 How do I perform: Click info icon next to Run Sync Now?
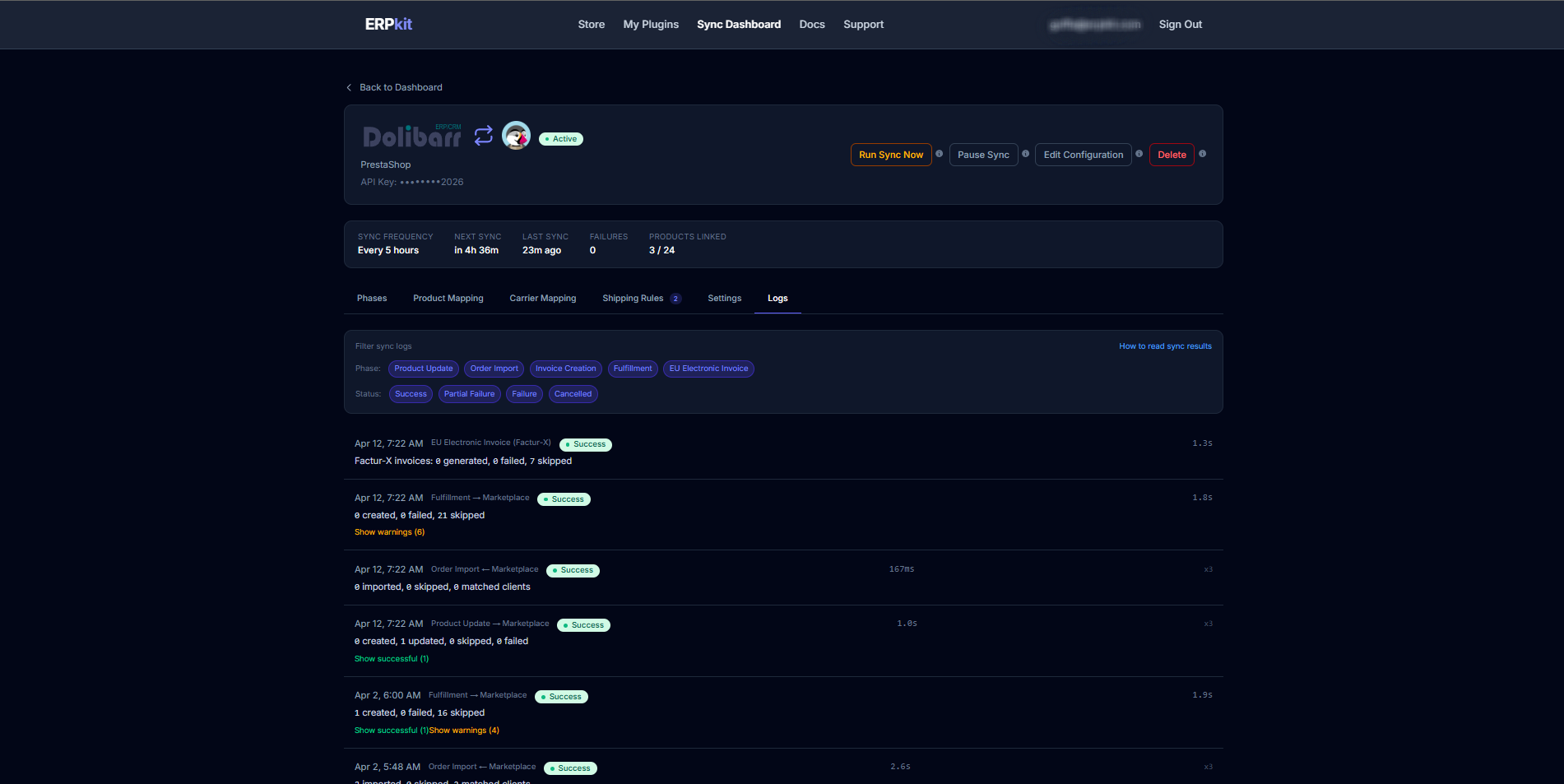point(939,154)
